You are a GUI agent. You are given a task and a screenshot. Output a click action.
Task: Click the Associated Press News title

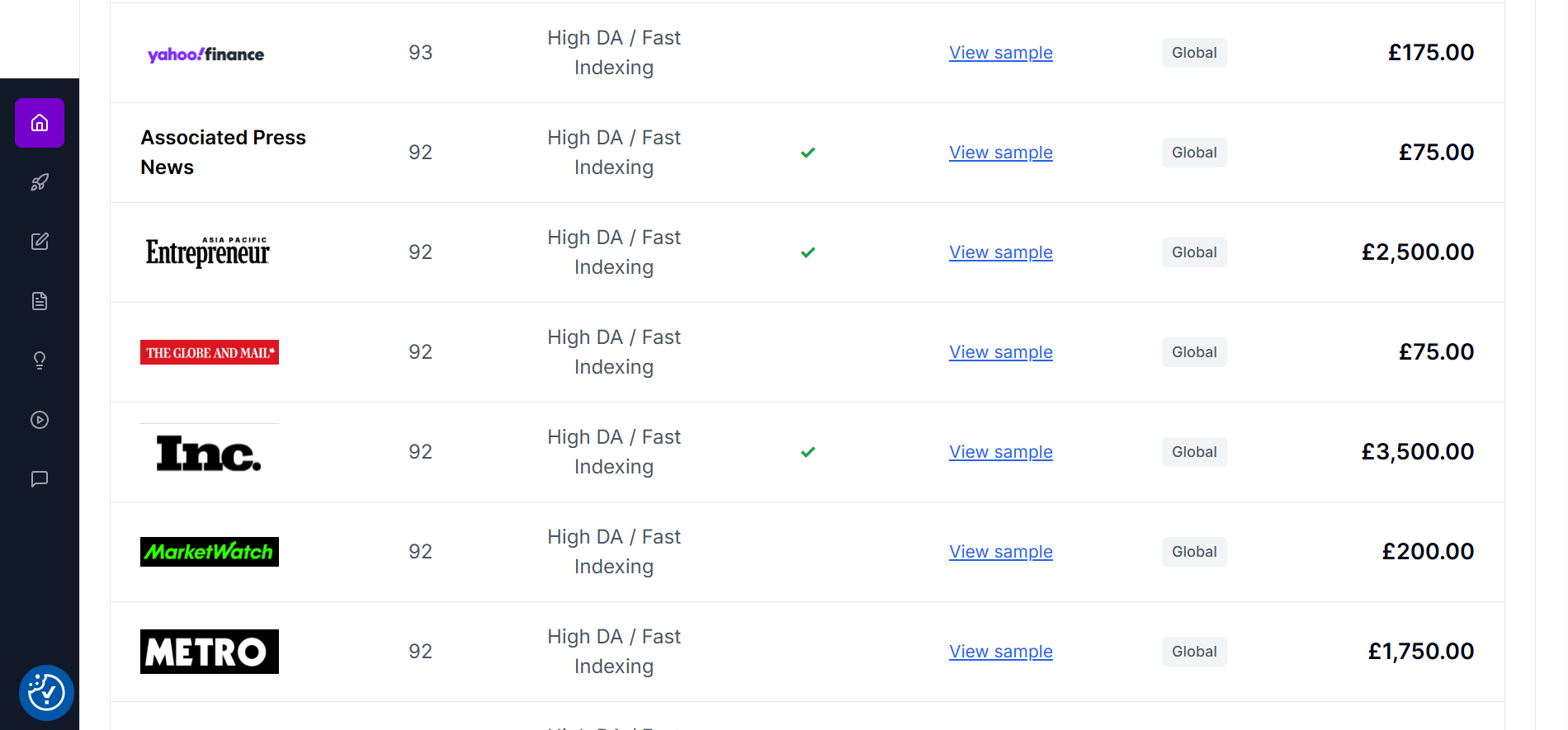pyautogui.click(x=223, y=153)
